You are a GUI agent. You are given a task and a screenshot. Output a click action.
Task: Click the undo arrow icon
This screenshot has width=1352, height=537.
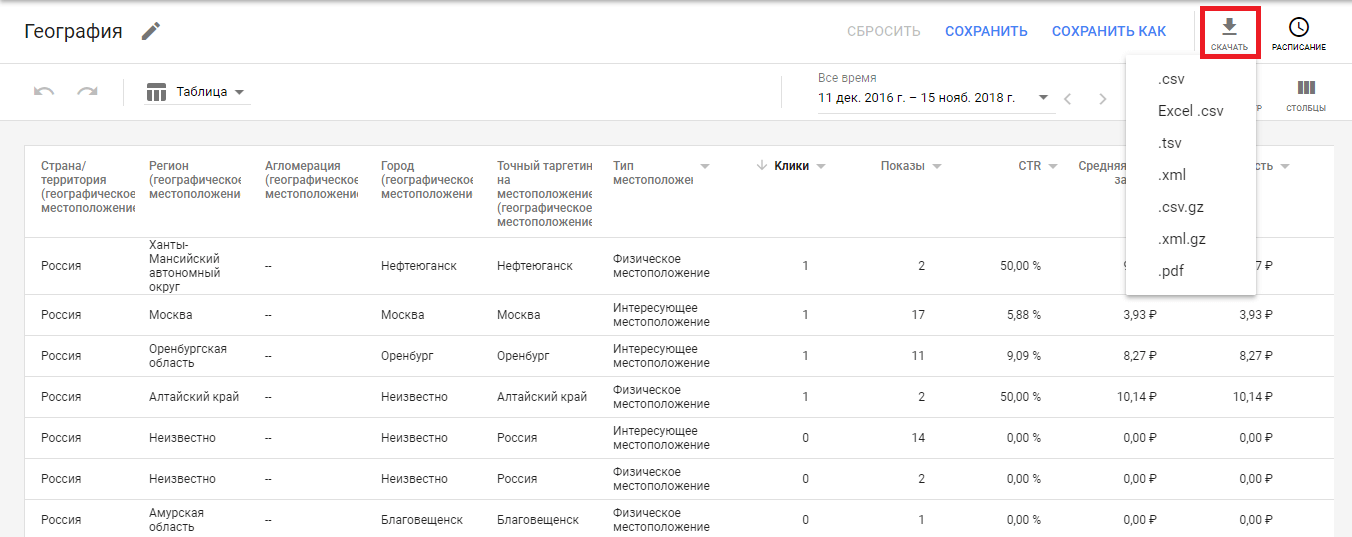[x=44, y=92]
